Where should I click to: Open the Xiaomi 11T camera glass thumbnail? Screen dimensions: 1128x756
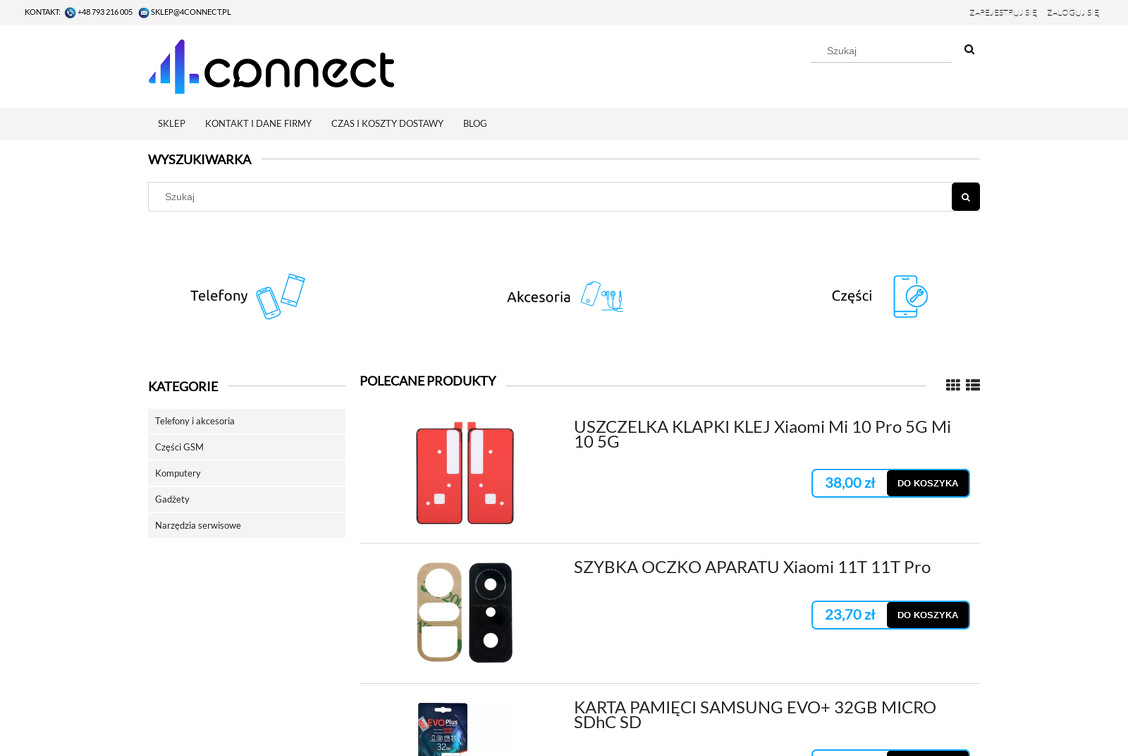465,612
